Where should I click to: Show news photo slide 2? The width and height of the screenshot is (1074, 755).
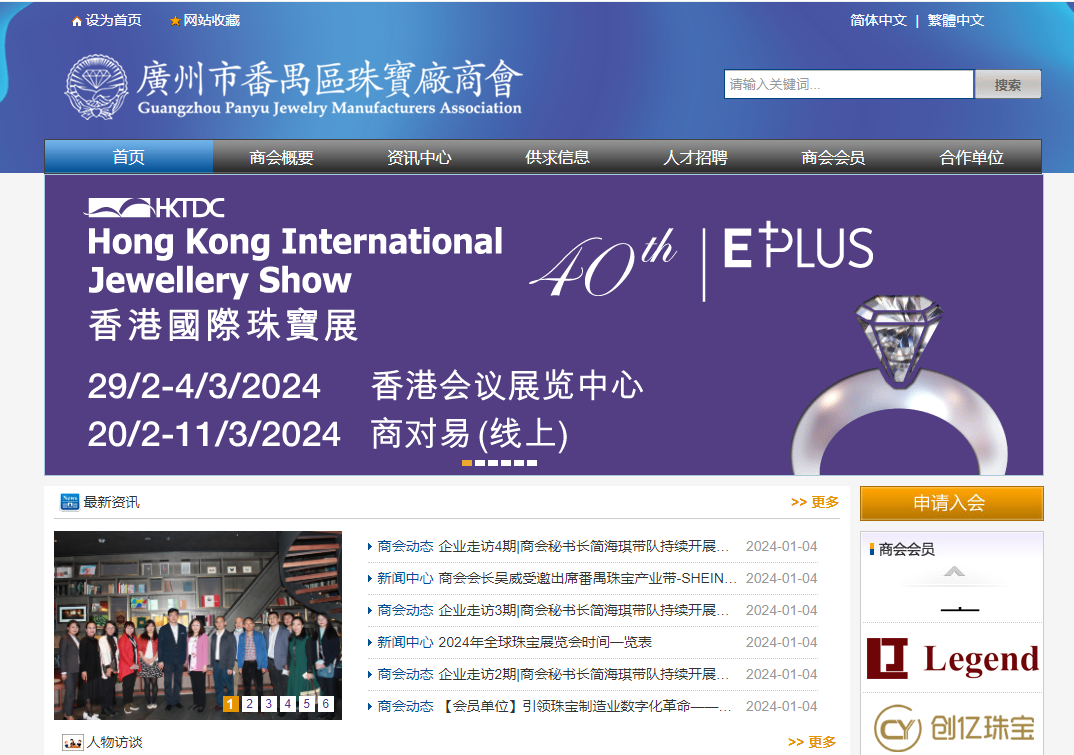tap(250, 704)
